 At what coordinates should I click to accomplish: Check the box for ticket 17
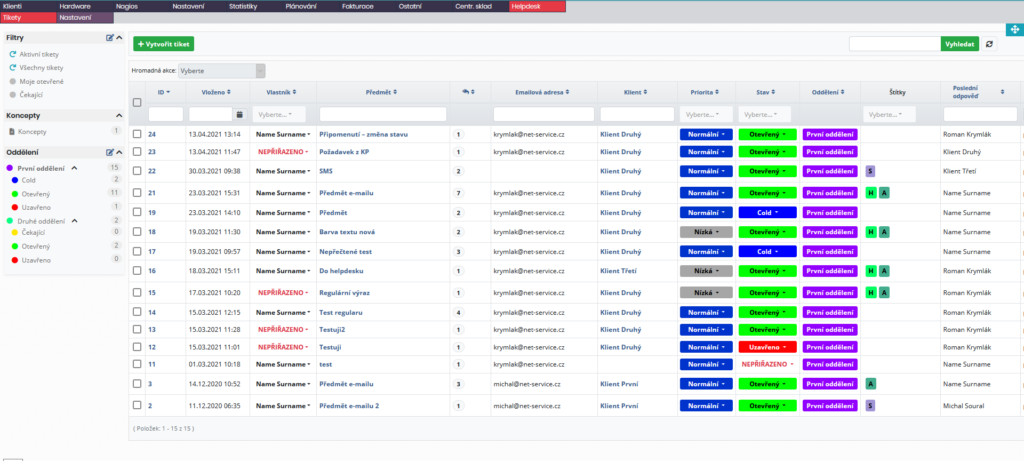[137, 251]
